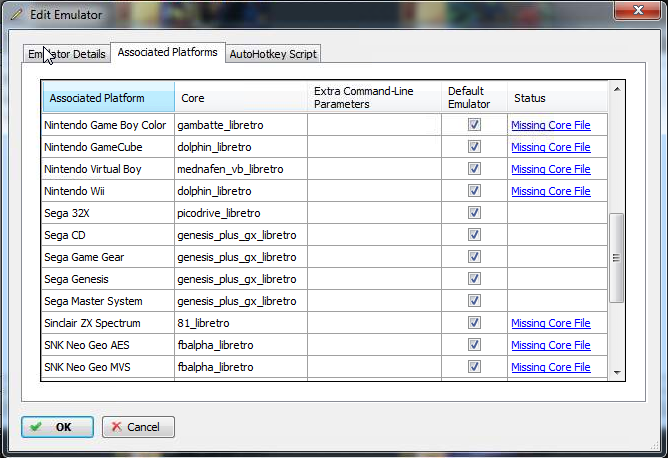This screenshot has height=458, width=668.
Task: Select the Nintendo Wii platform cell
Action: tap(108, 191)
